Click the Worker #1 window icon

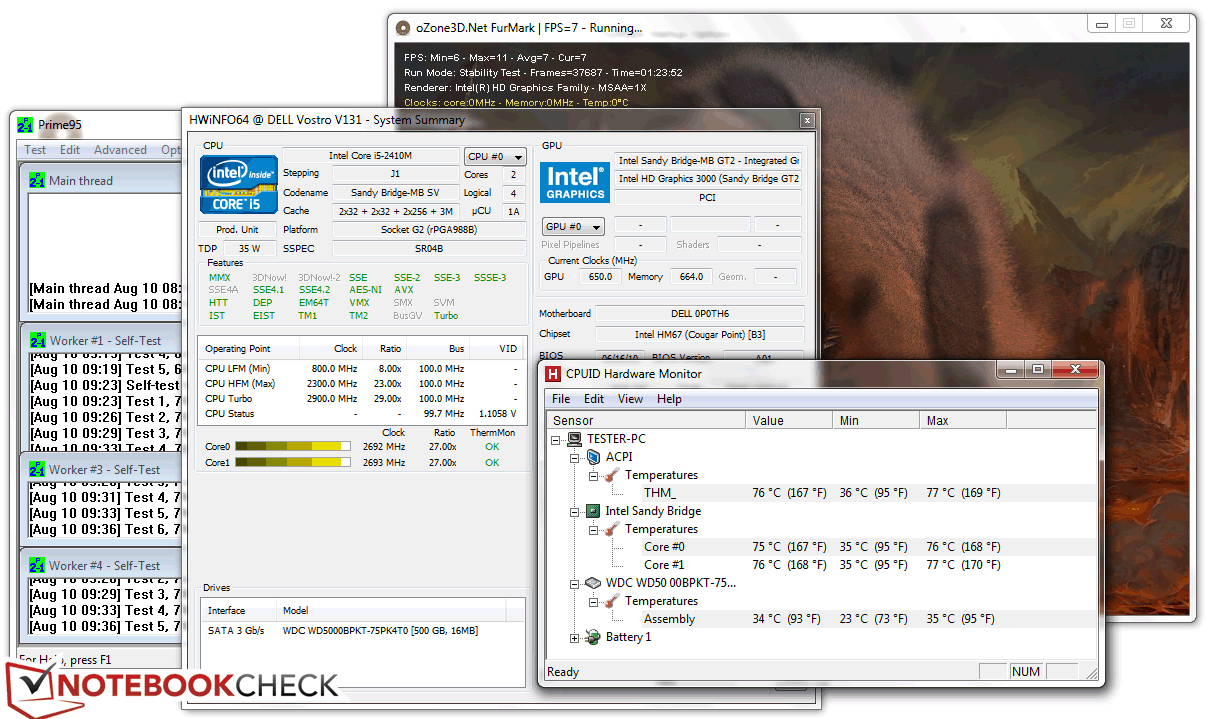point(37,340)
